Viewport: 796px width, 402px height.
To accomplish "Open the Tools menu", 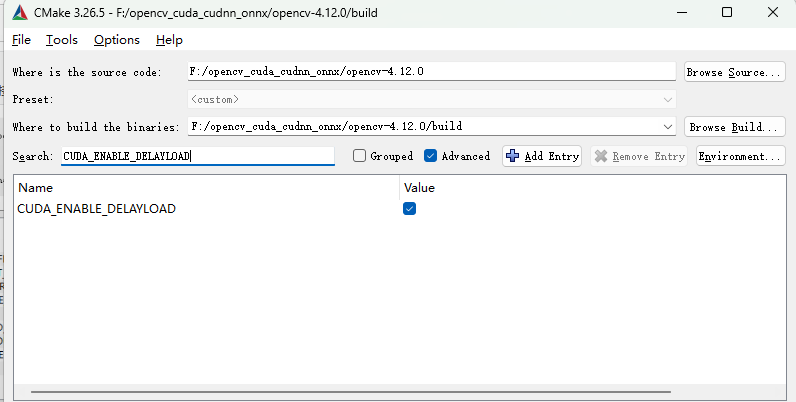I will 62,40.
